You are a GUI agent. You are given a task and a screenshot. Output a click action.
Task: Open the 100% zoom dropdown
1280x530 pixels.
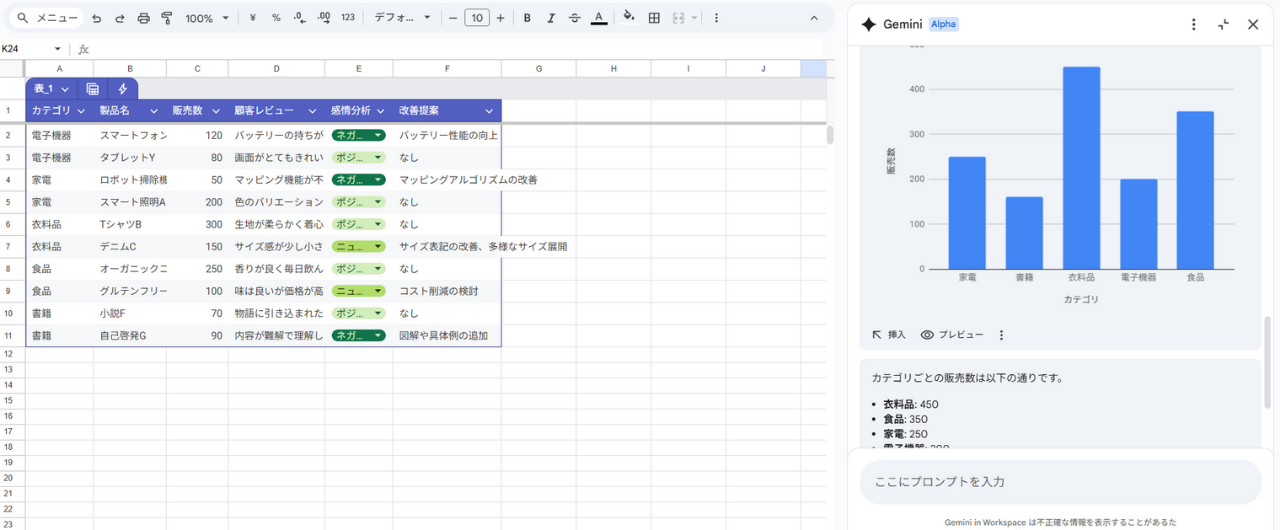[x=207, y=18]
